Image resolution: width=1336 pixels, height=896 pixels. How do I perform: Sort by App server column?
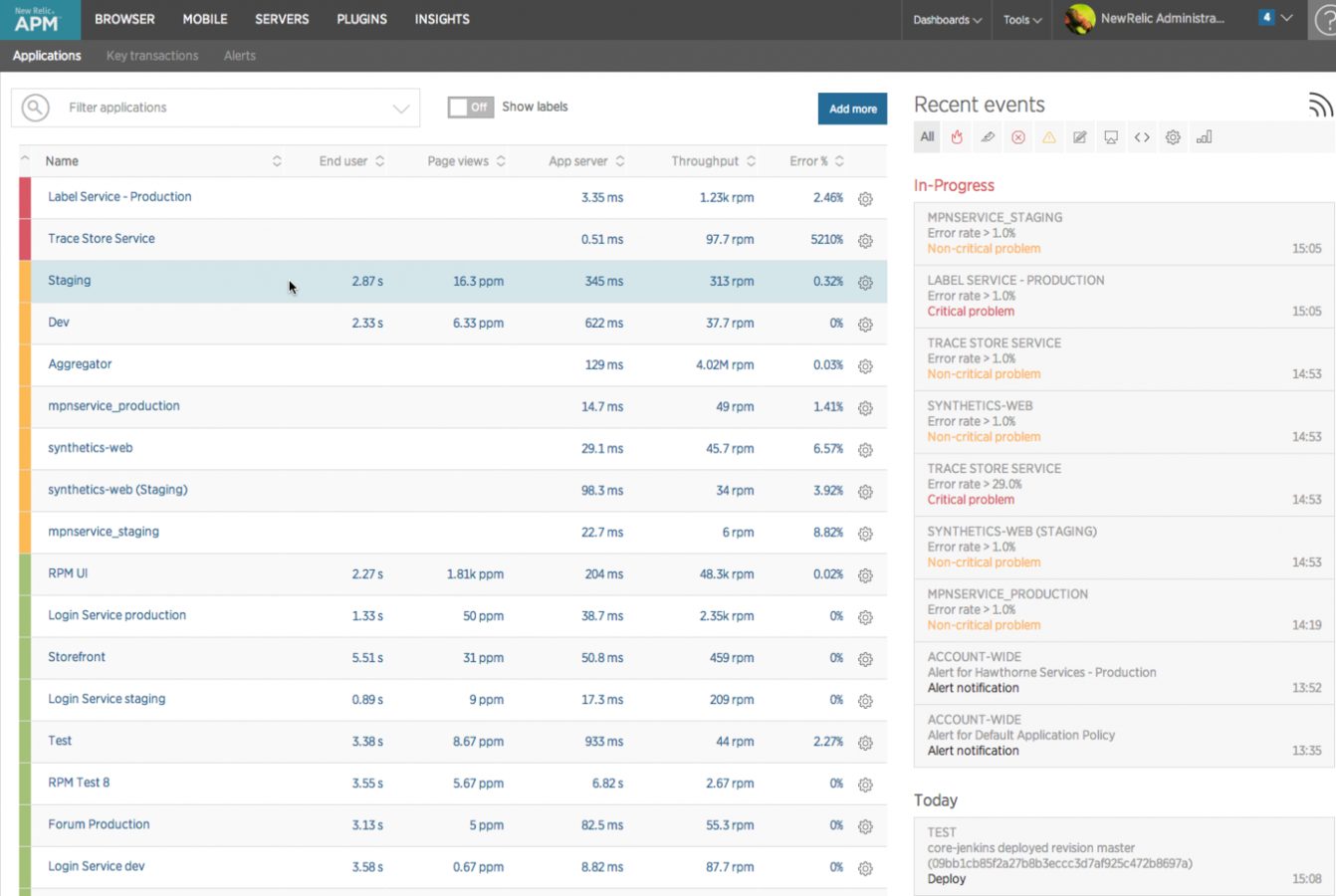point(586,161)
